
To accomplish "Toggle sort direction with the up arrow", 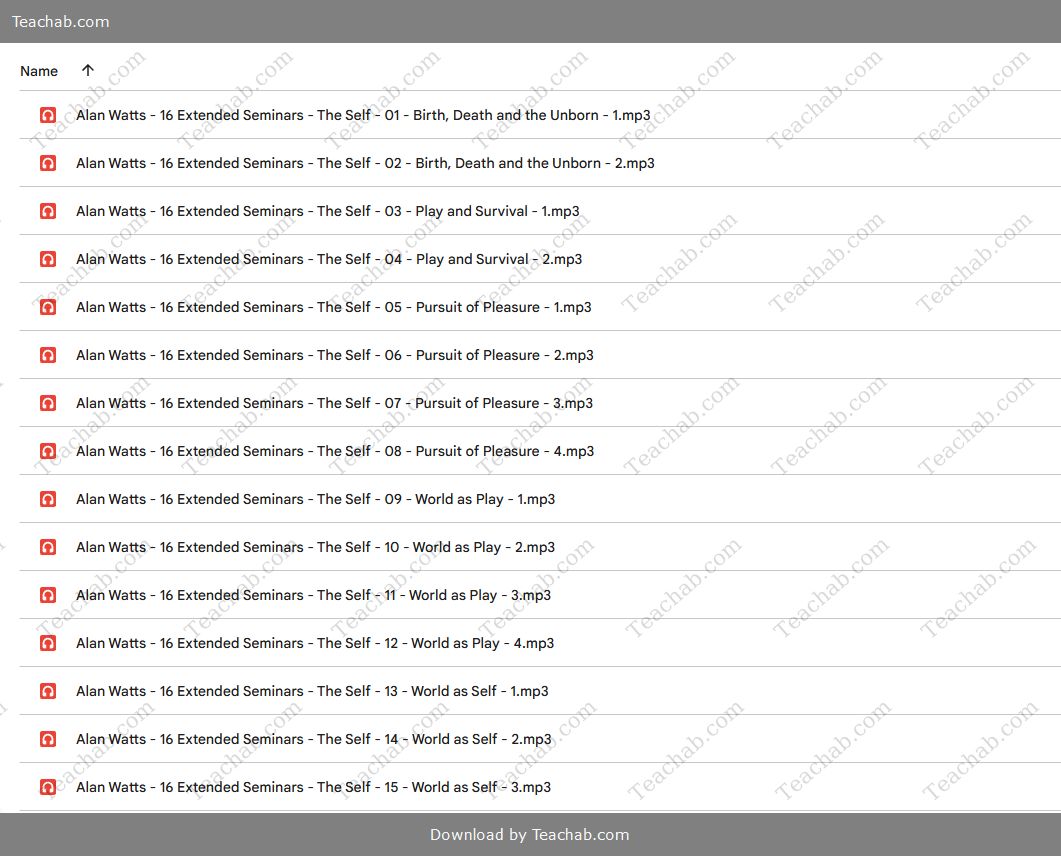I will (88, 70).
